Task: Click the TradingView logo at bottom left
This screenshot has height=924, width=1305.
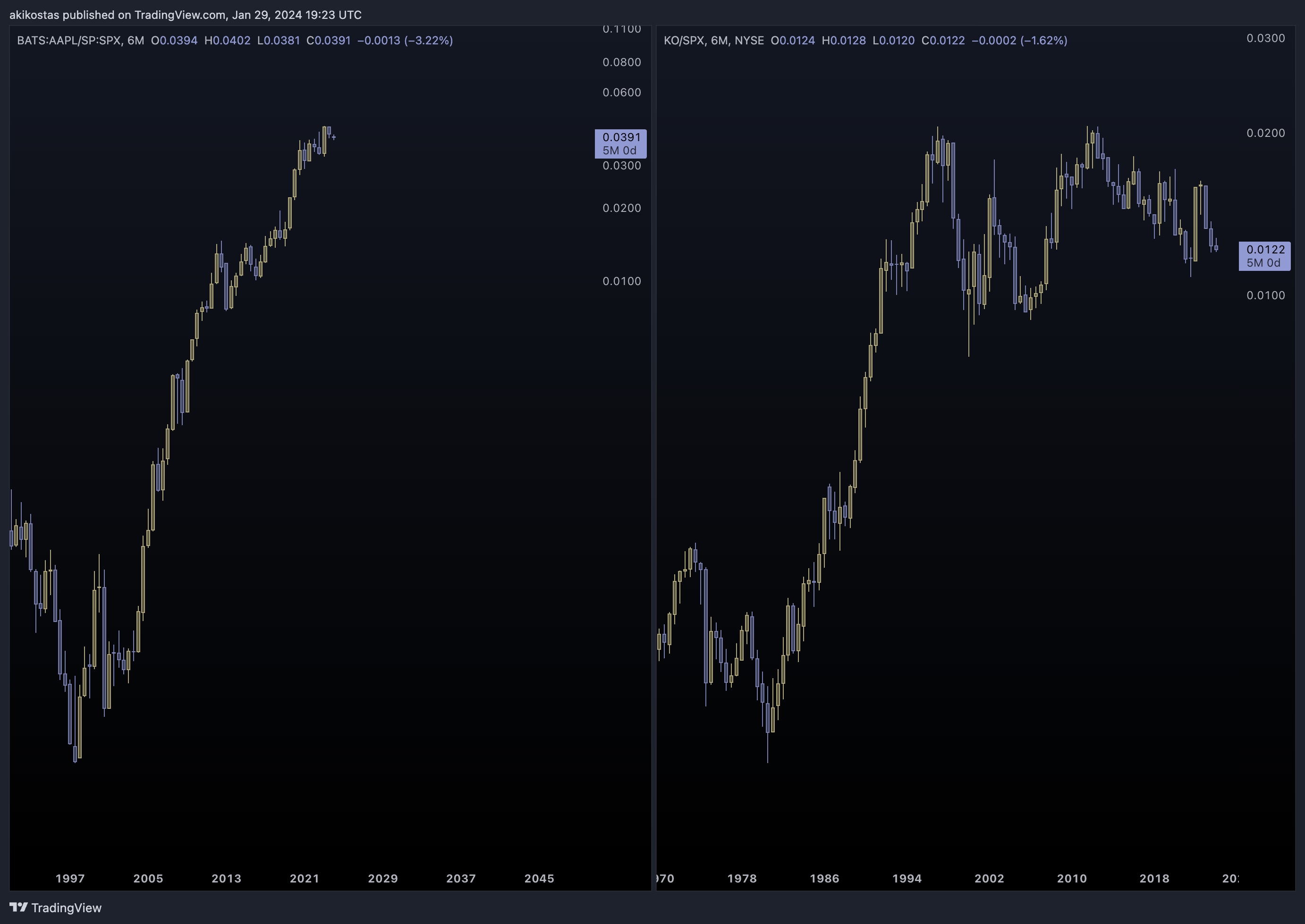Action: point(55,907)
